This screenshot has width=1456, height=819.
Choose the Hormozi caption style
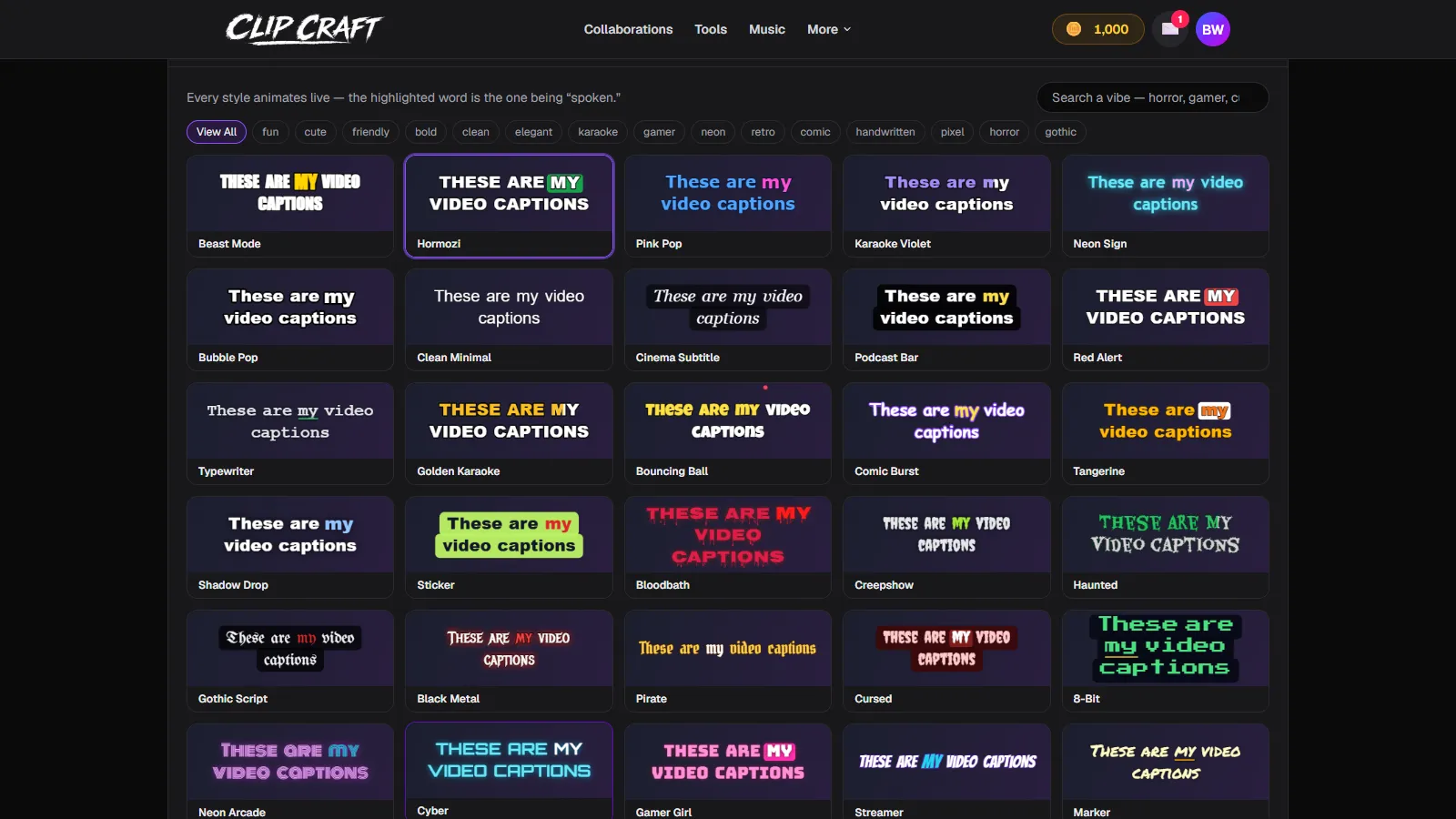pyautogui.click(x=509, y=206)
